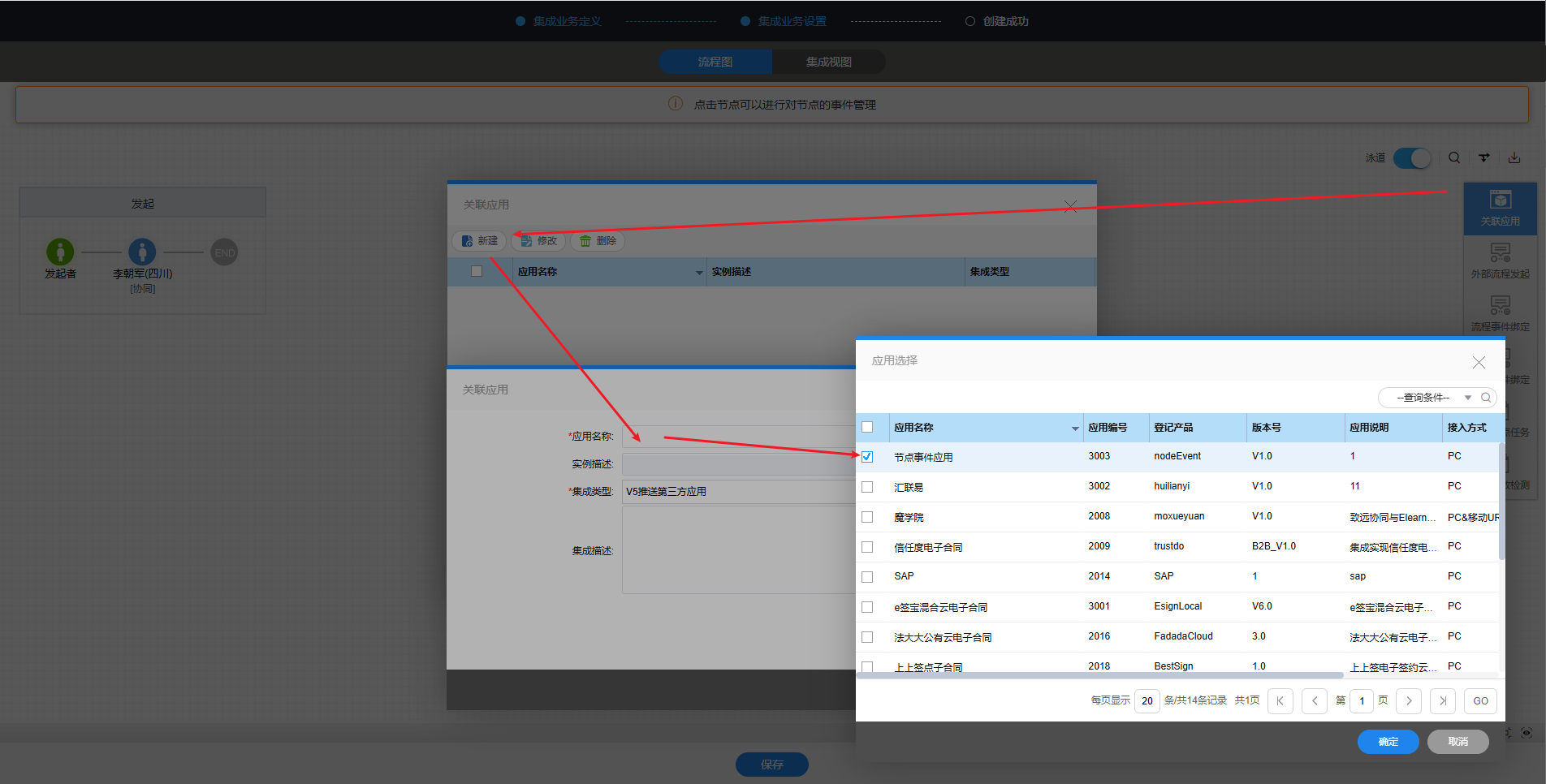Click 删除 in the 关联应用 toolbar
The height and width of the screenshot is (784, 1546).
pyautogui.click(x=598, y=241)
